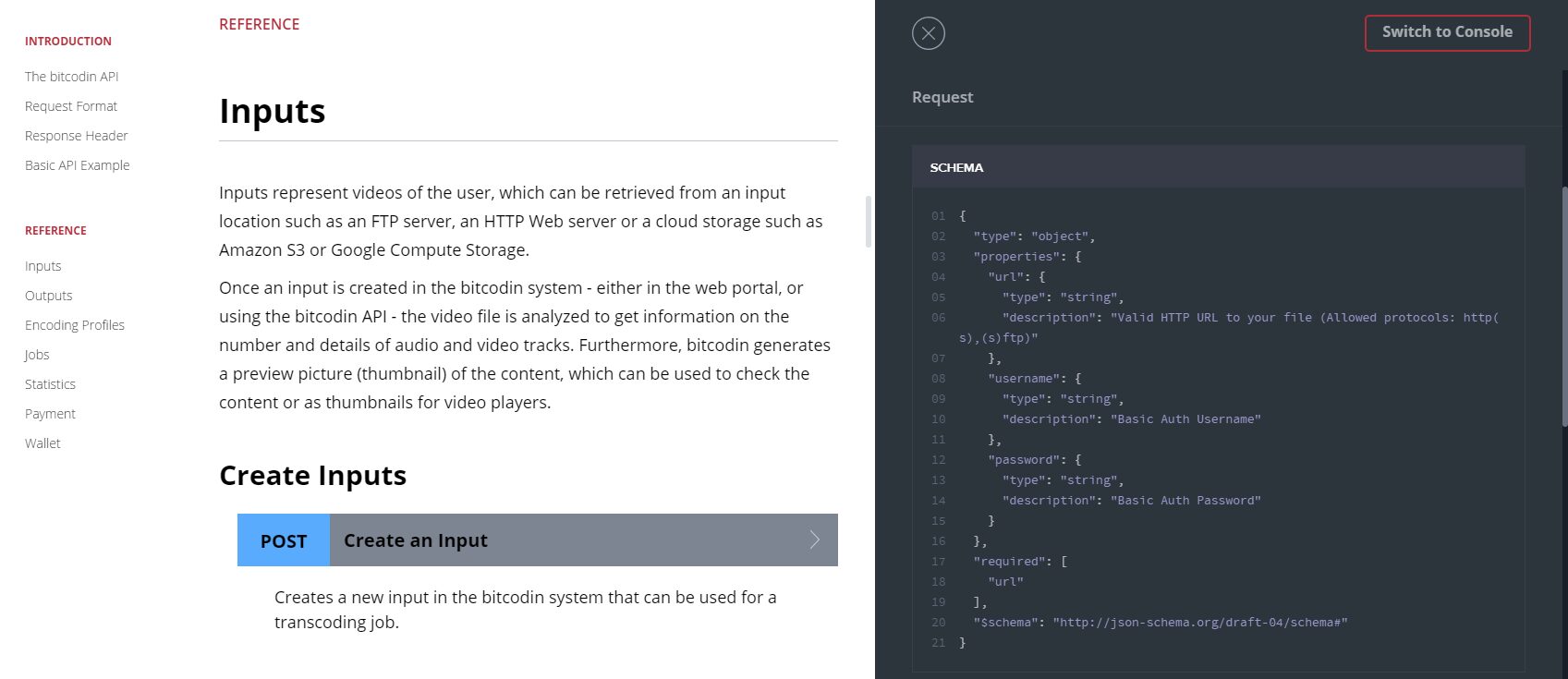This screenshot has height=679, width=1568.
Task: Click the Create Inputs heading
Action: pyautogui.click(x=313, y=475)
